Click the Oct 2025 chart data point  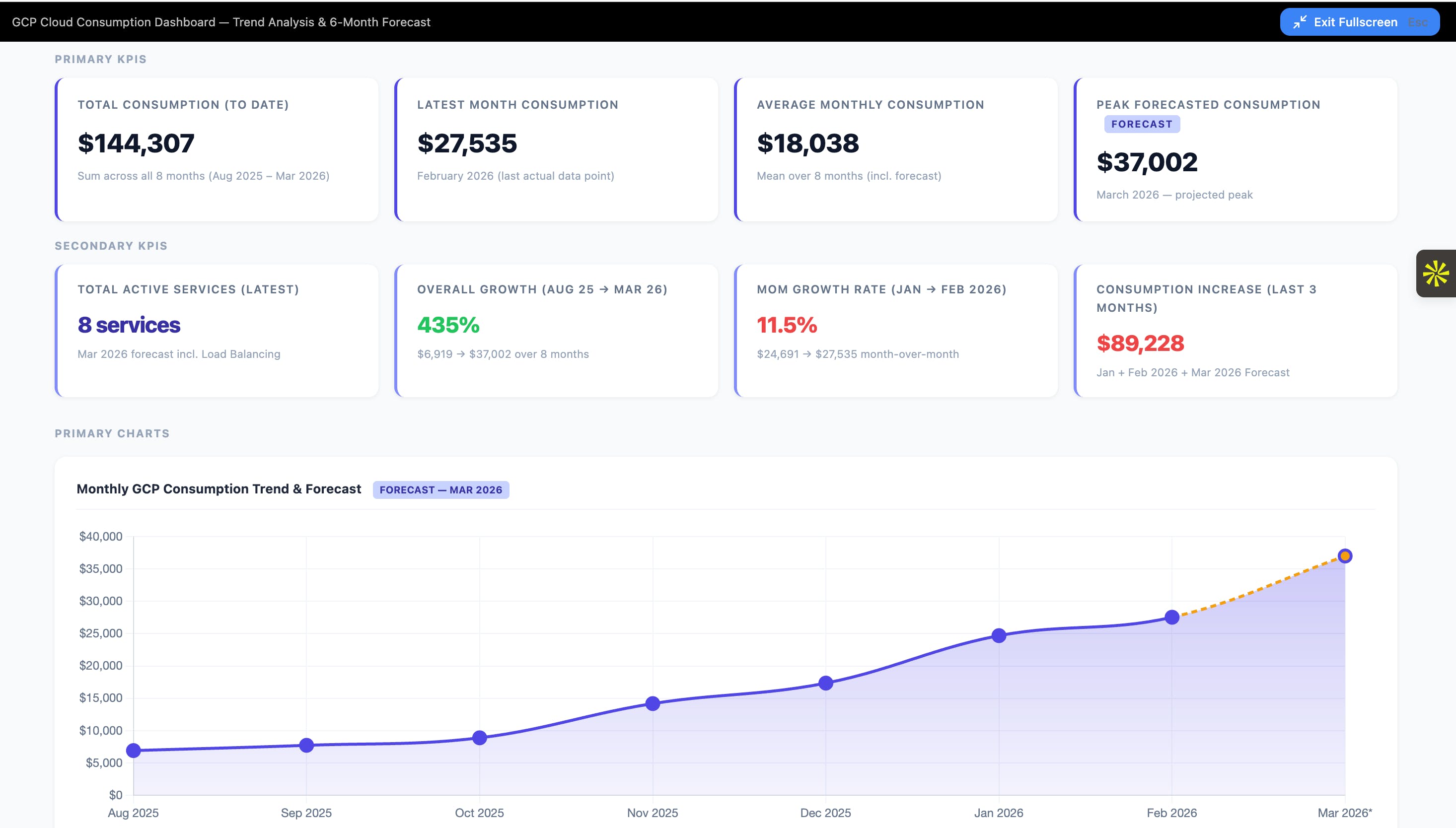pyautogui.click(x=479, y=738)
